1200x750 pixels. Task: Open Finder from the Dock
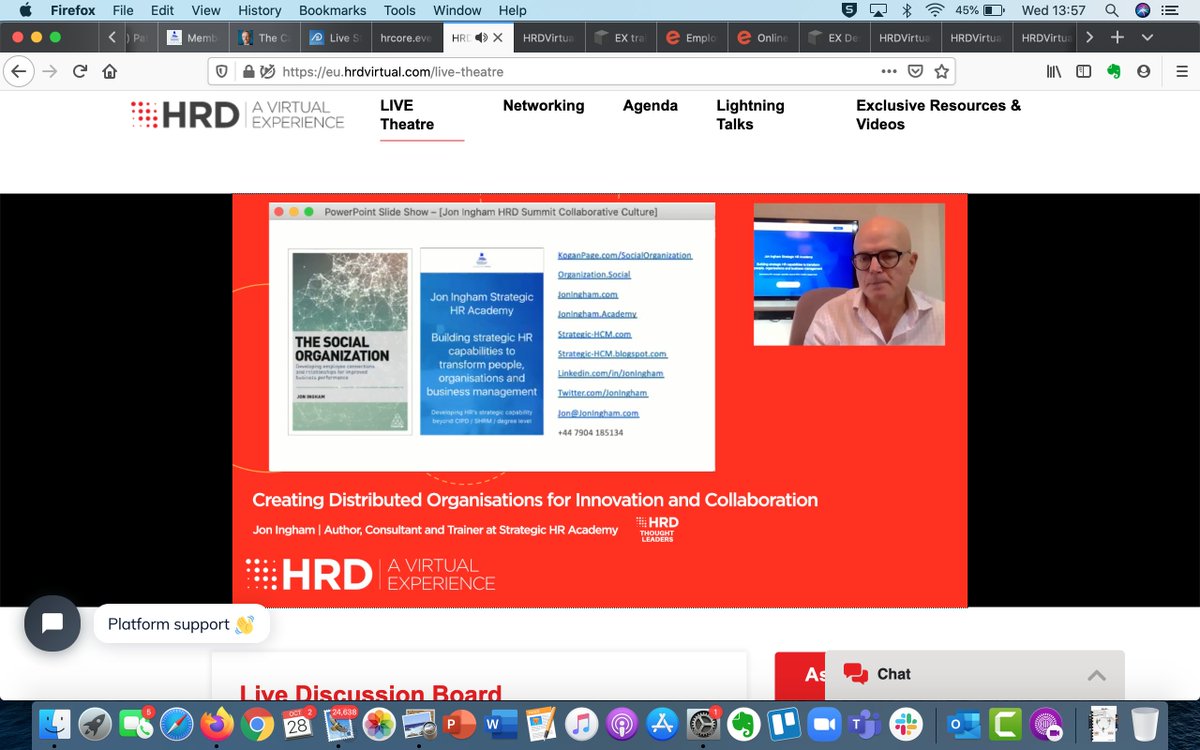pyautogui.click(x=54, y=722)
